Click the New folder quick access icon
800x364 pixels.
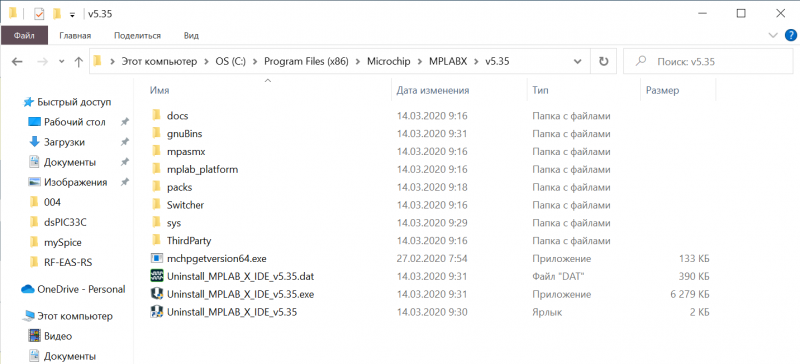coord(57,14)
